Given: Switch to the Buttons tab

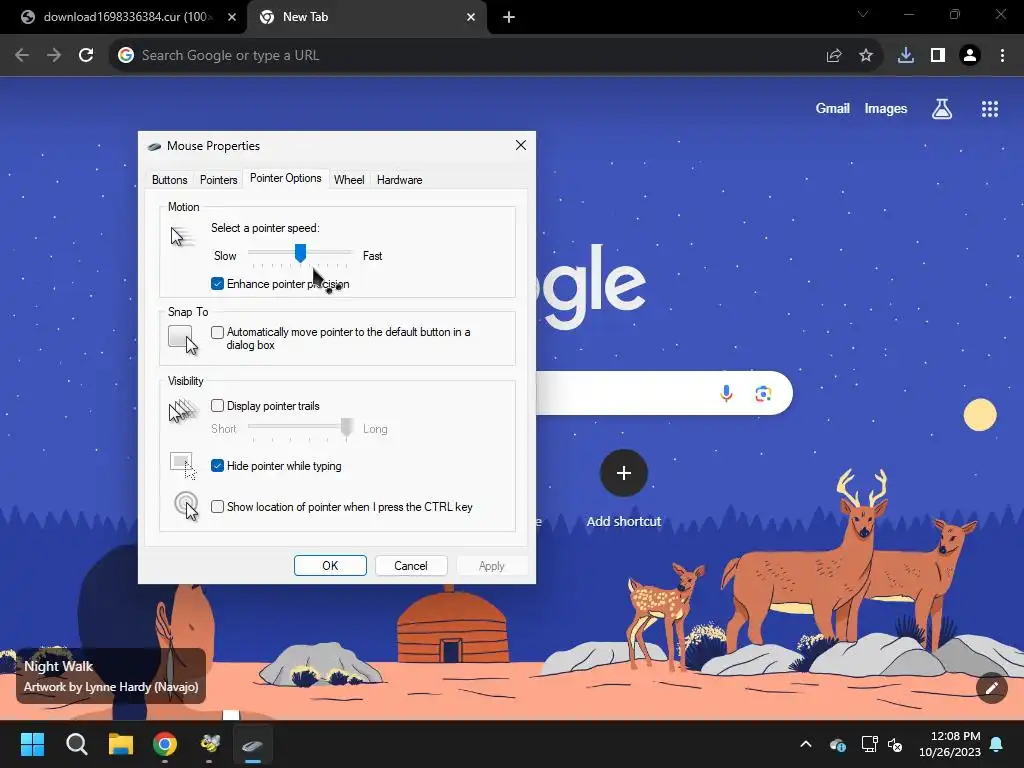Looking at the screenshot, I should click(x=169, y=180).
